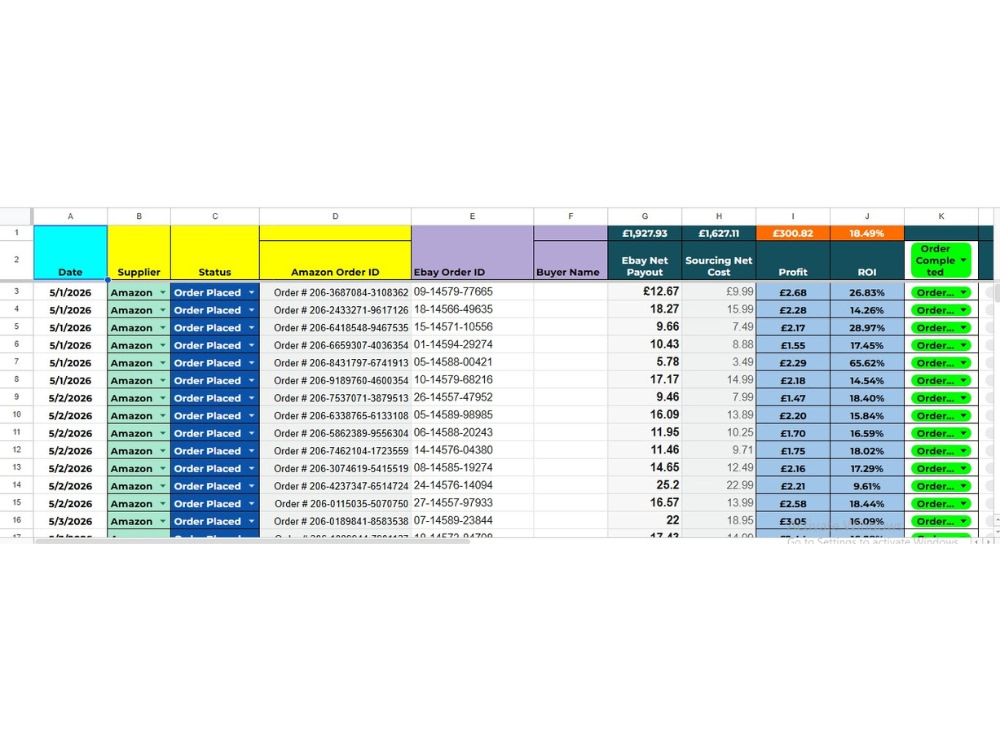Image resolution: width=1000 pixels, height=750 pixels.
Task: Select column D header
Action: click(335, 216)
